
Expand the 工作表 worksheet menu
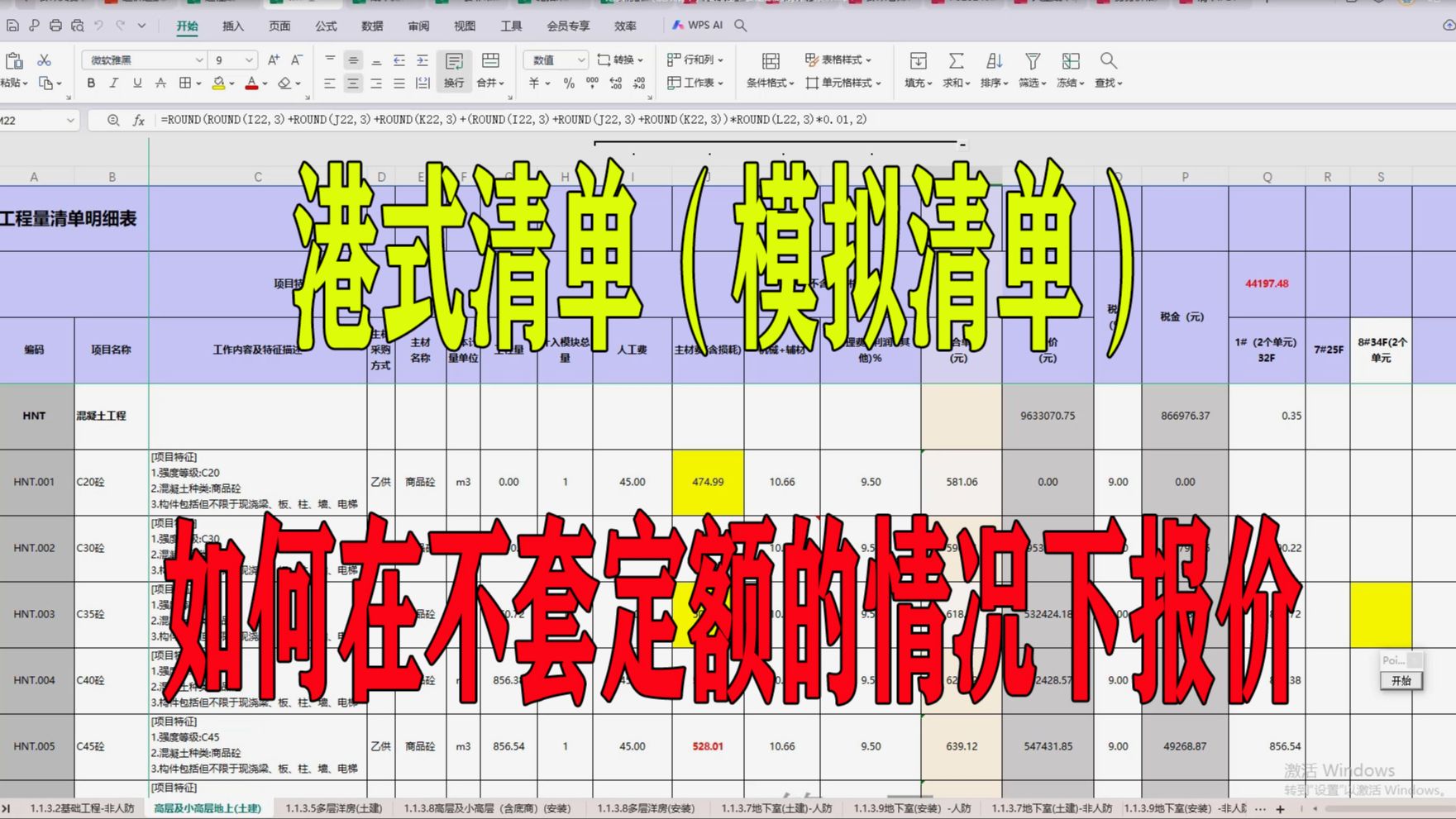[x=695, y=83]
